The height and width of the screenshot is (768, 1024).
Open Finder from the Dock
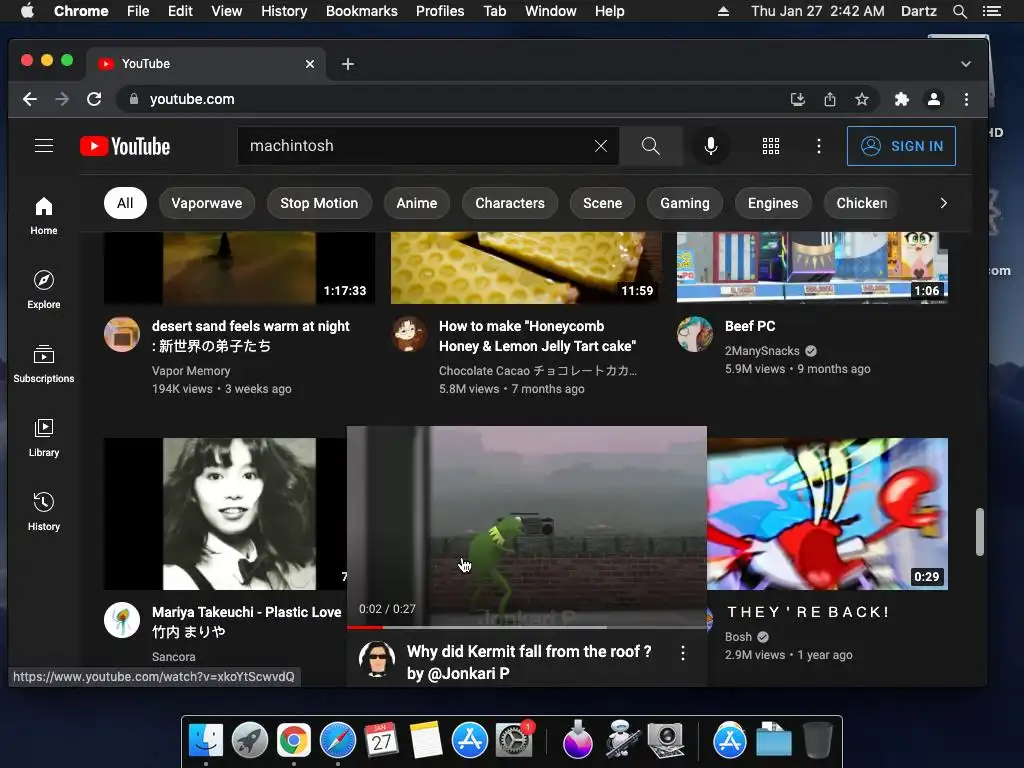click(206, 741)
